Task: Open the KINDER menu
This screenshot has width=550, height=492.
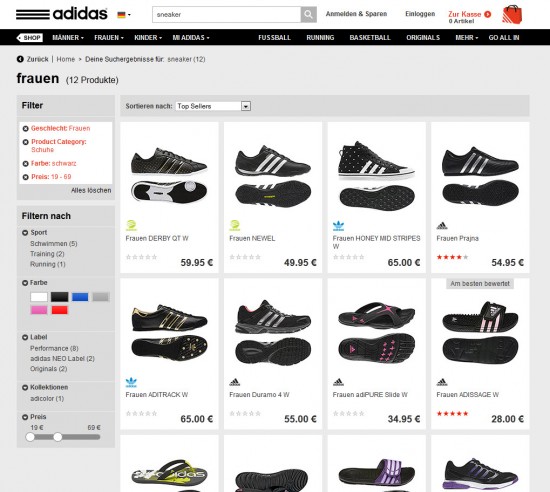Action: tap(148, 38)
